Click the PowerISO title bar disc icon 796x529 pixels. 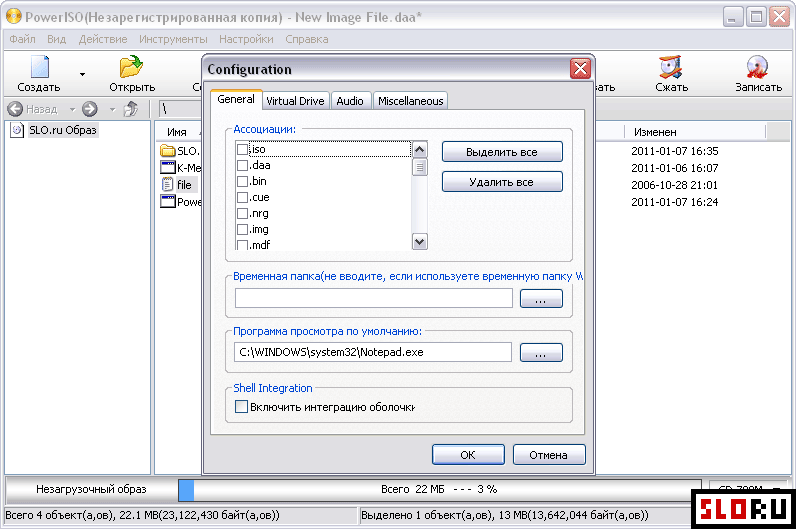14,16
